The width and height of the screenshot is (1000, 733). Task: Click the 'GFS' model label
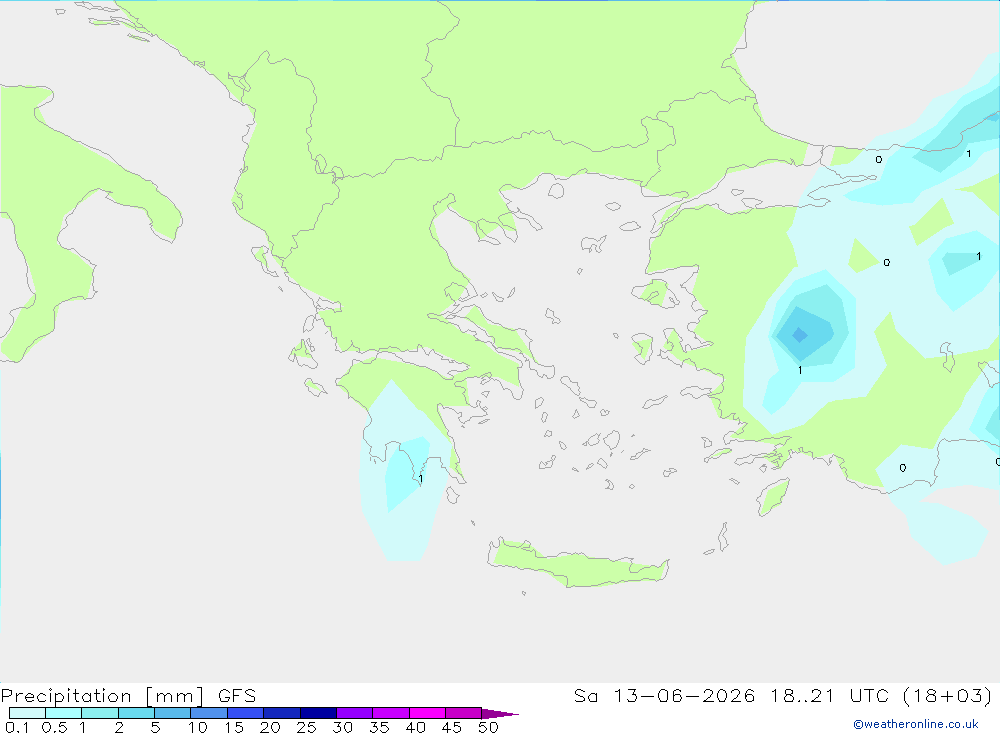(x=237, y=696)
